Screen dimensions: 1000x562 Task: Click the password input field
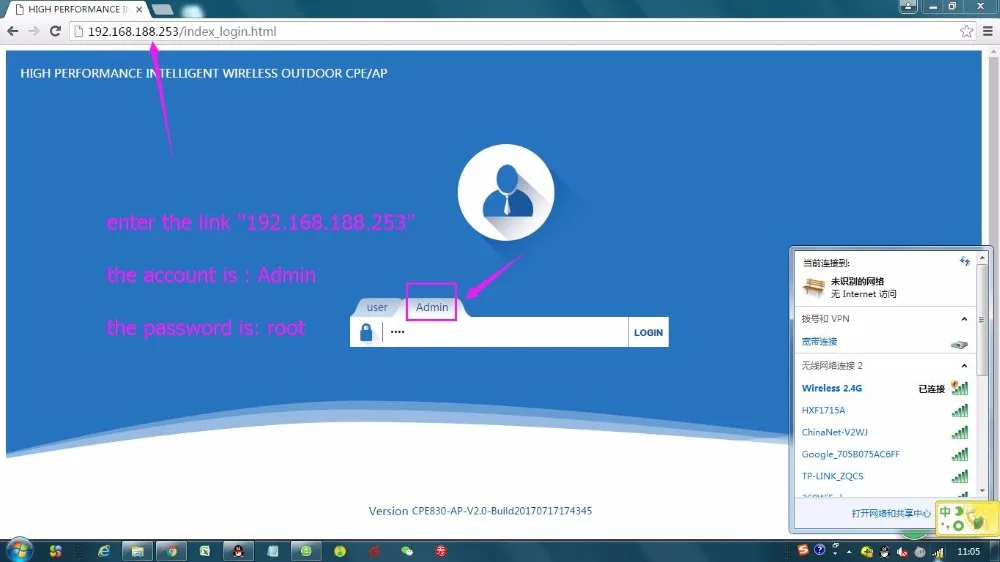click(x=505, y=332)
